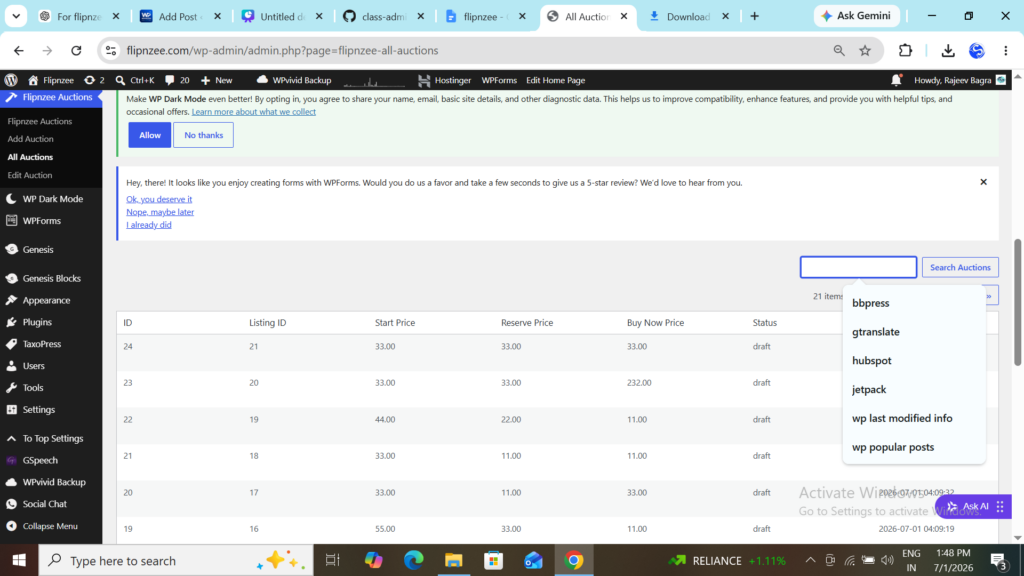Open Howdy, Rajeev Bagra account menu

(x=959, y=80)
